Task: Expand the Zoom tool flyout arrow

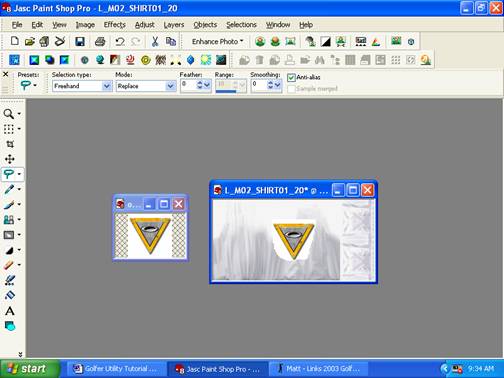Action: (19, 114)
